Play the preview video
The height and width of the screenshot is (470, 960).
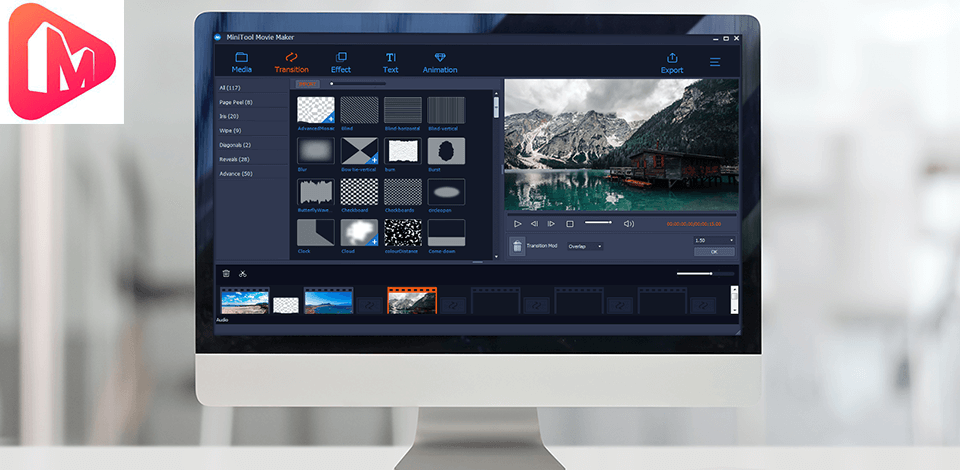pyautogui.click(x=517, y=224)
